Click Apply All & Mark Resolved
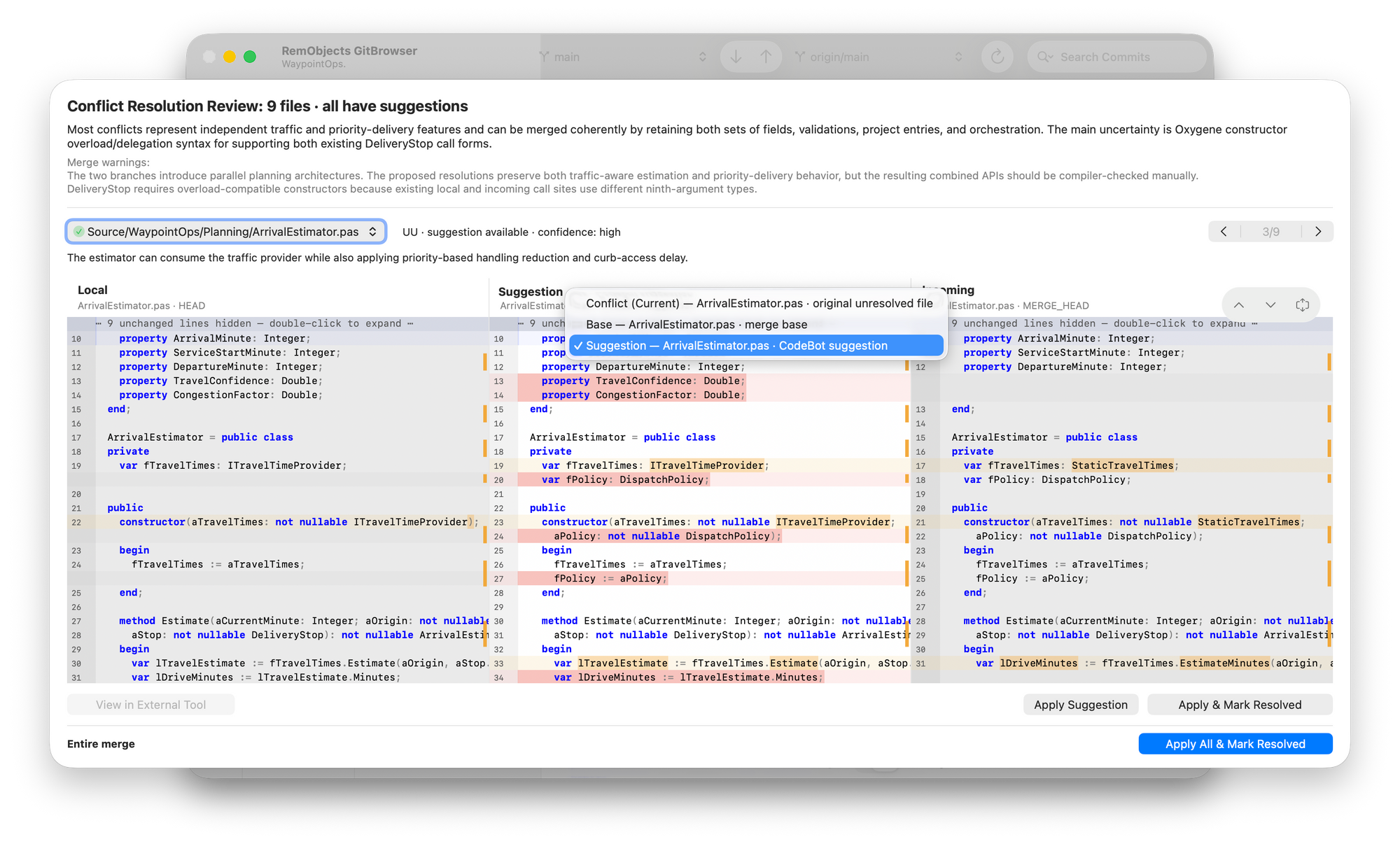 1235,744
